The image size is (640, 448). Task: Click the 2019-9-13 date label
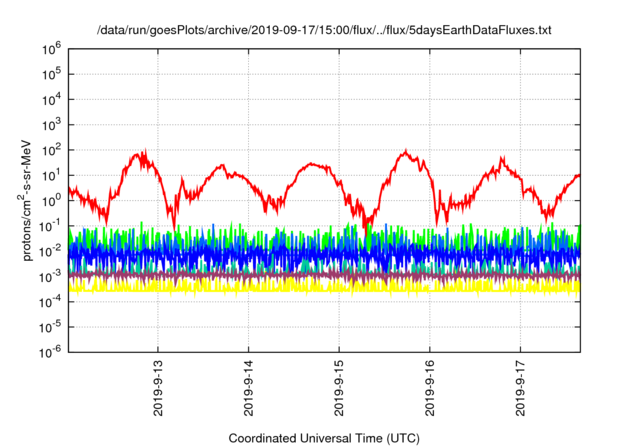(x=158, y=388)
